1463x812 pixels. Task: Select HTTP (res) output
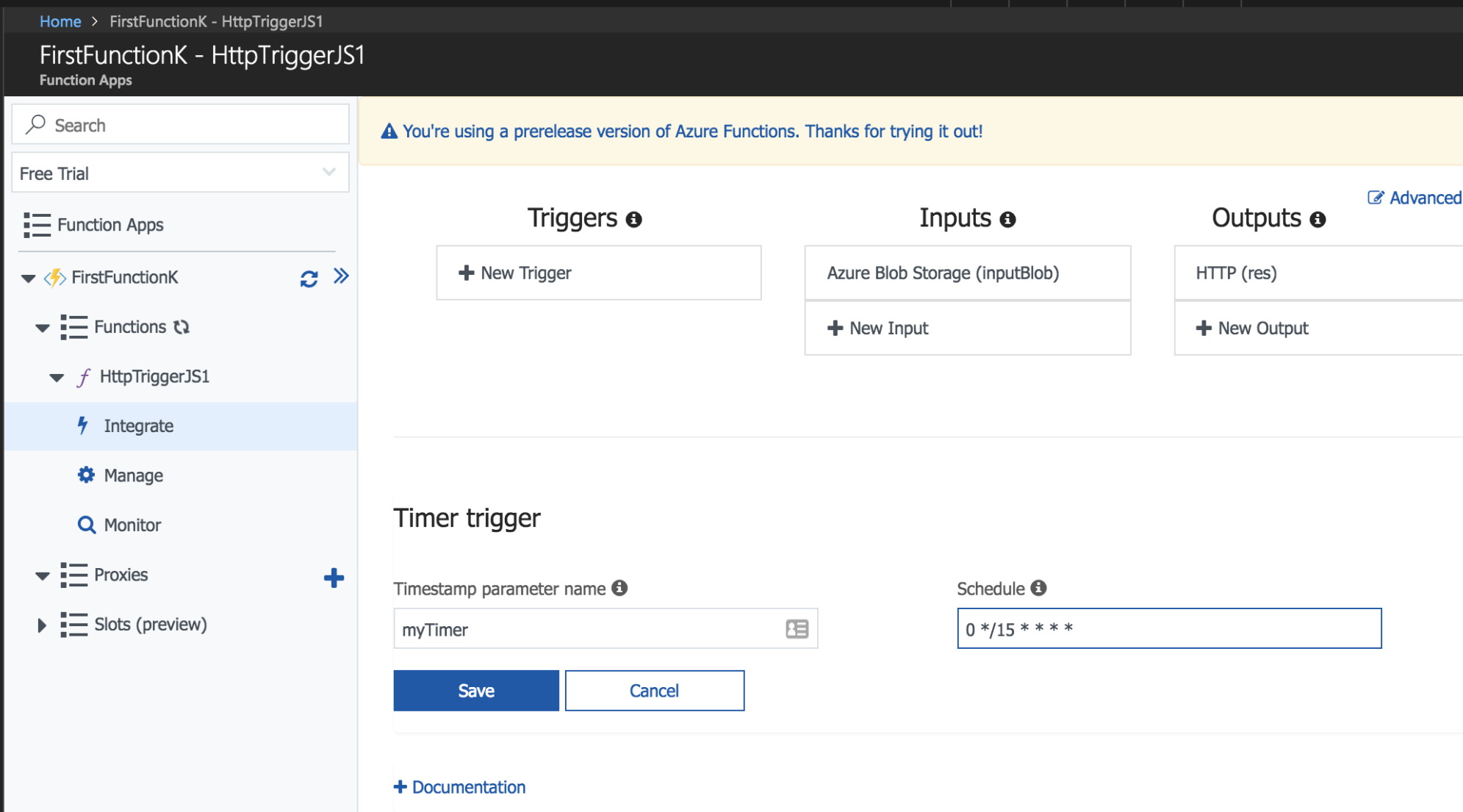coord(1318,273)
